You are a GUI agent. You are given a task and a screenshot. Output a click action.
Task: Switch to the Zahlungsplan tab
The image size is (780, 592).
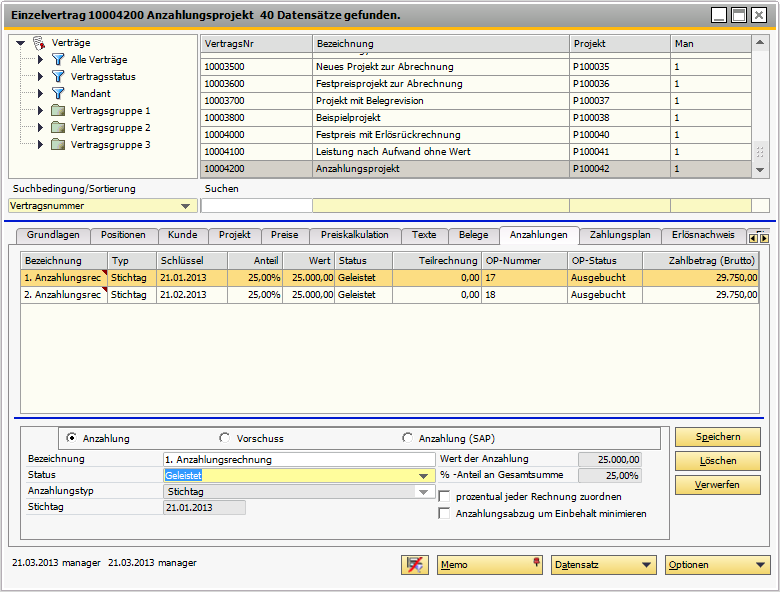click(619, 235)
